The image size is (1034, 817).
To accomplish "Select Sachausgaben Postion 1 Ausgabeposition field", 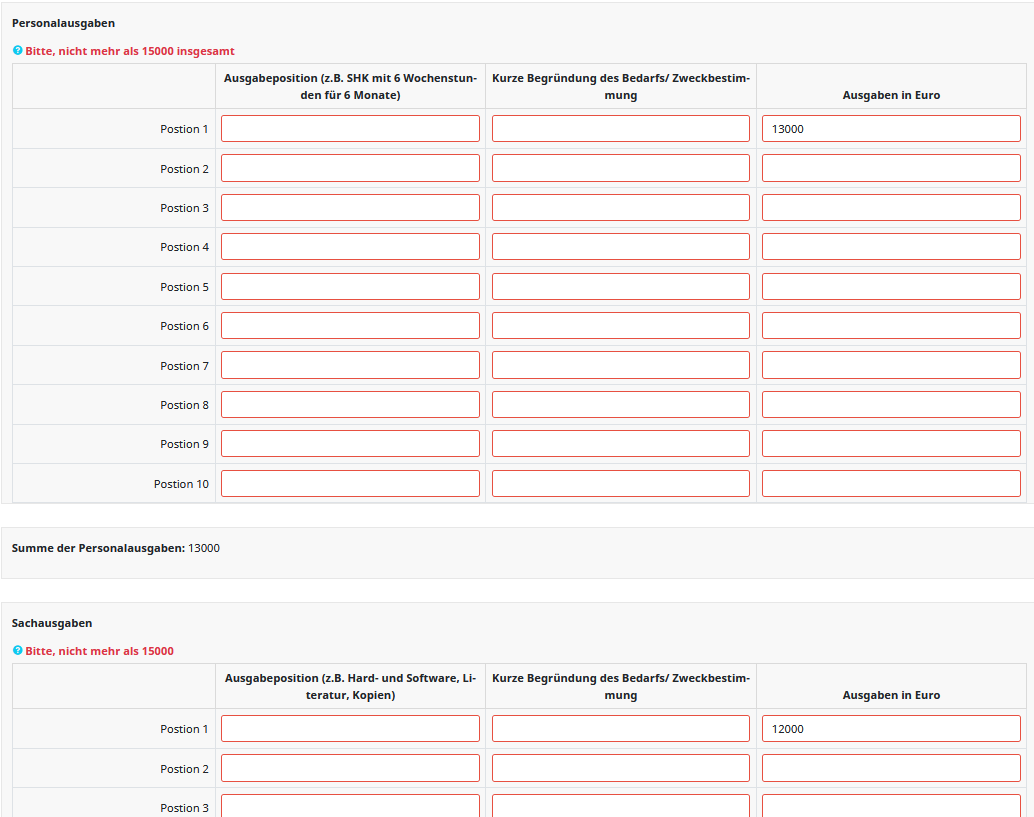I will tap(350, 729).
